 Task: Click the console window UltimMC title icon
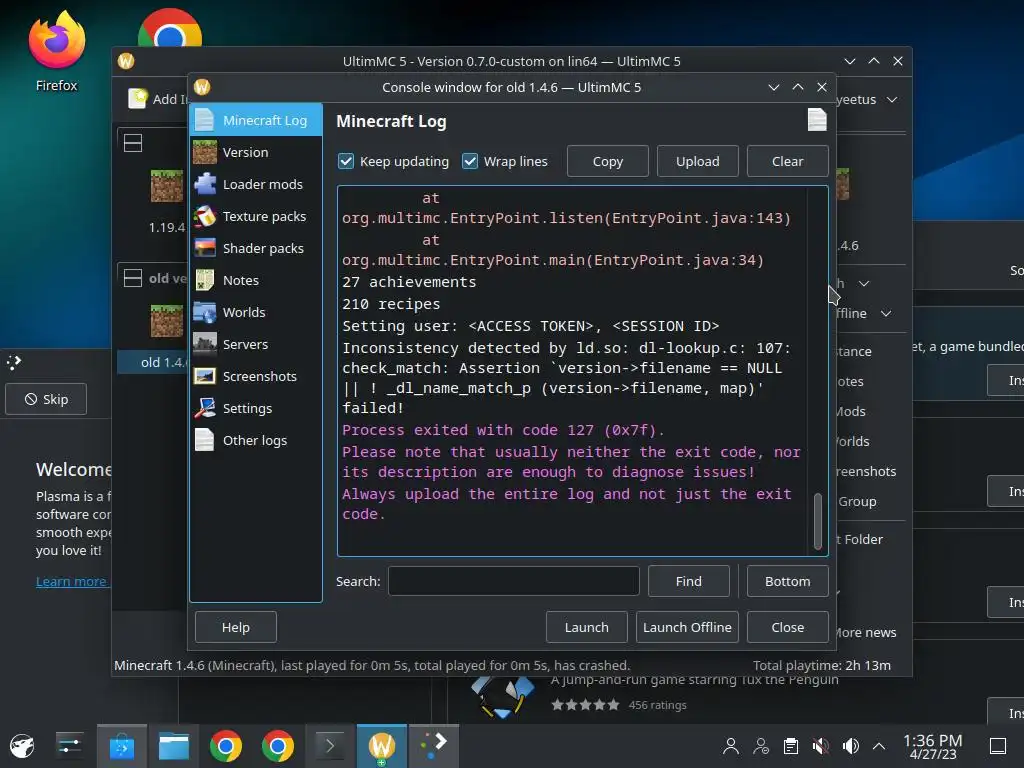tap(202, 87)
